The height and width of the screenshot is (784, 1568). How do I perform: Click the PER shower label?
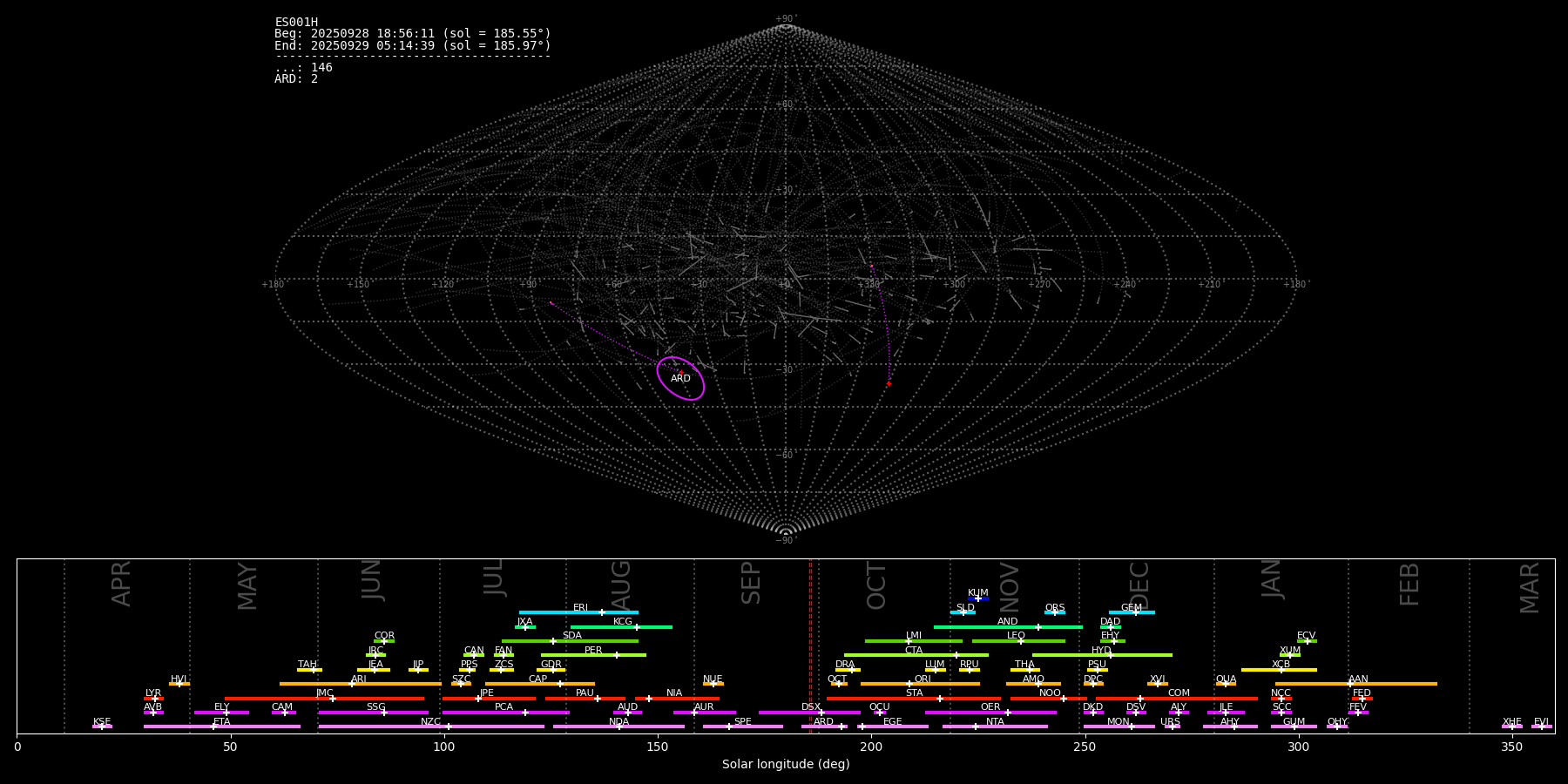[593, 650]
